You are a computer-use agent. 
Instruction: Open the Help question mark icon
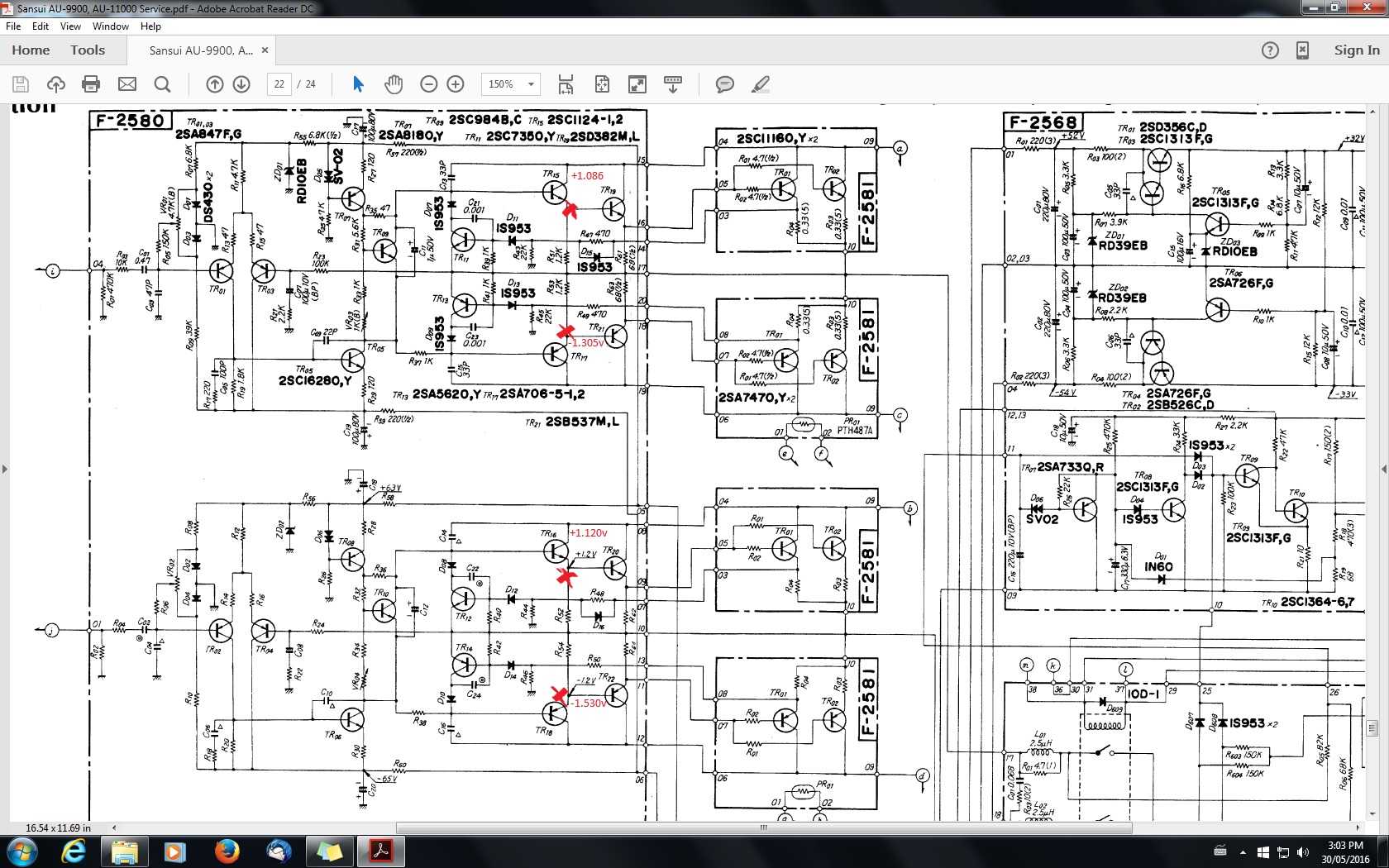click(1270, 50)
